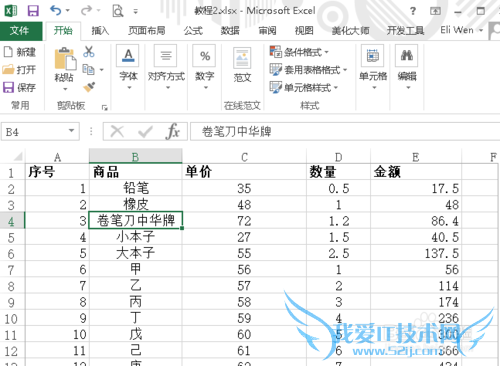Viewport: 500px width, 366px height.
Task: Click cell containing 橡皮
Action: (x=136, y=204)
